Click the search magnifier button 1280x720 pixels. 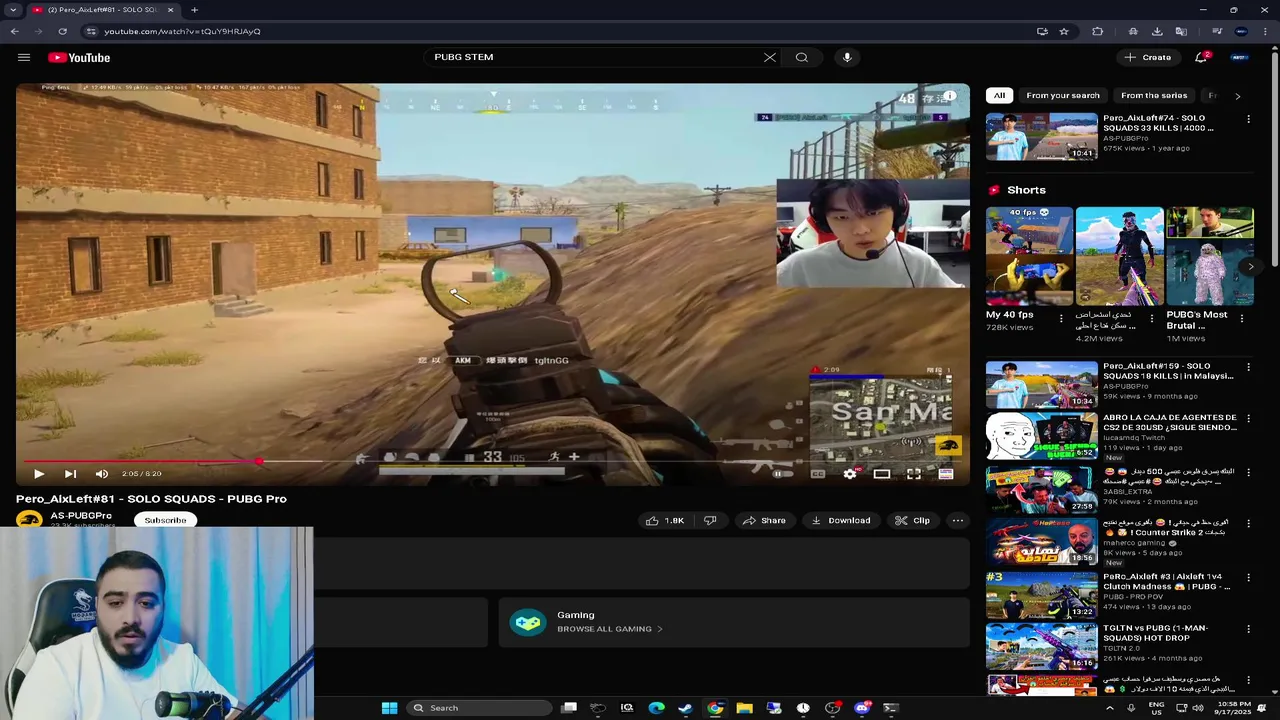point(801,57)
